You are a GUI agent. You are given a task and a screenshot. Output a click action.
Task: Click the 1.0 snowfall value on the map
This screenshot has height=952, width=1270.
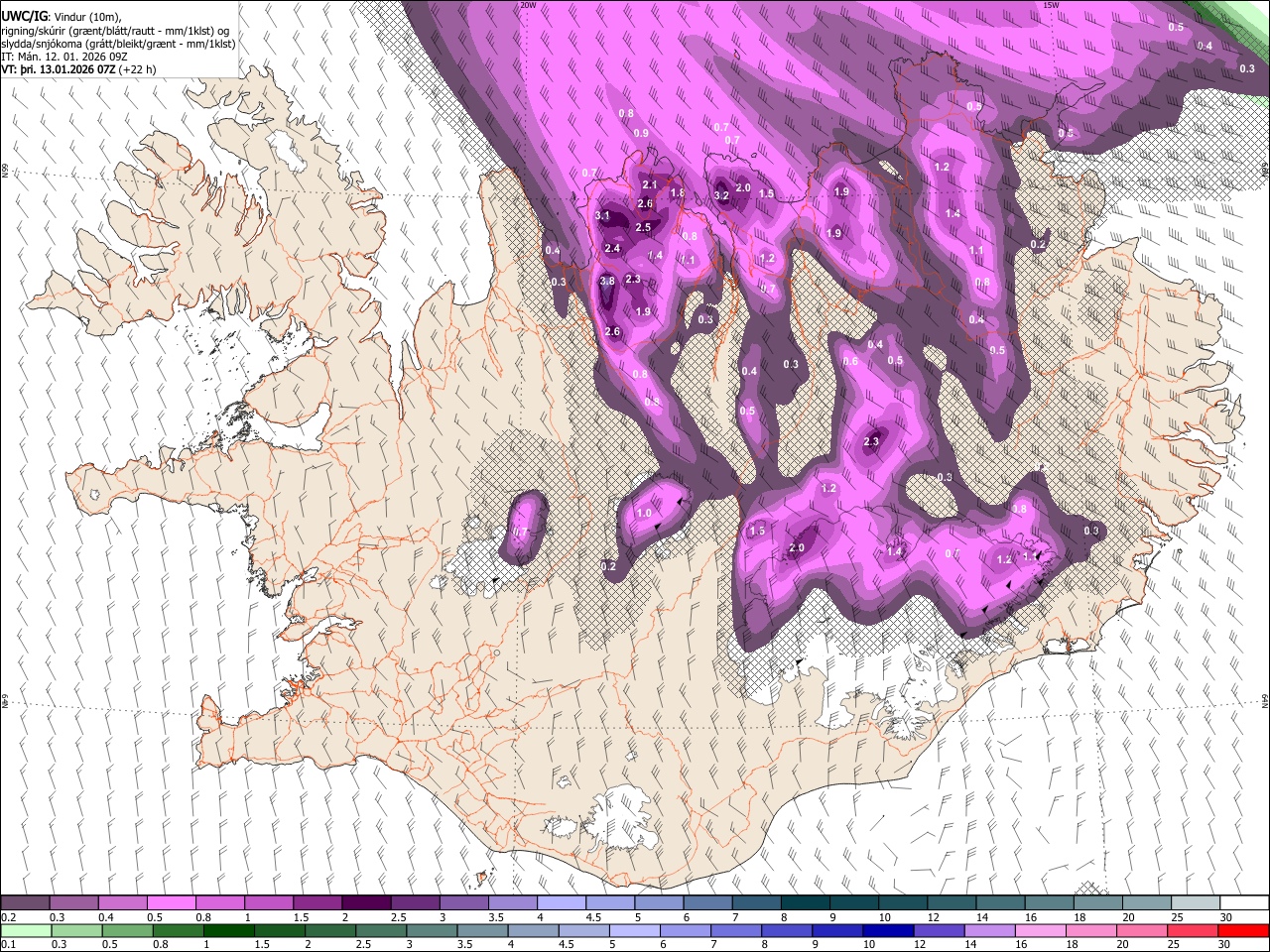tap(644, 513)
